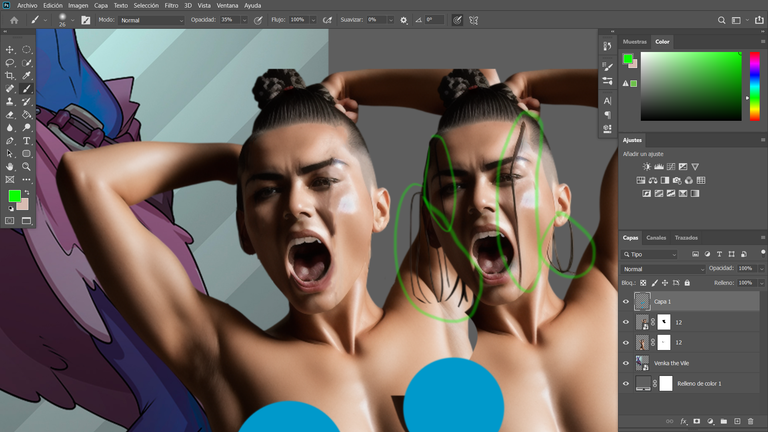Open the Modo blend mode dropdown in options bar

(x=151, y=20)
